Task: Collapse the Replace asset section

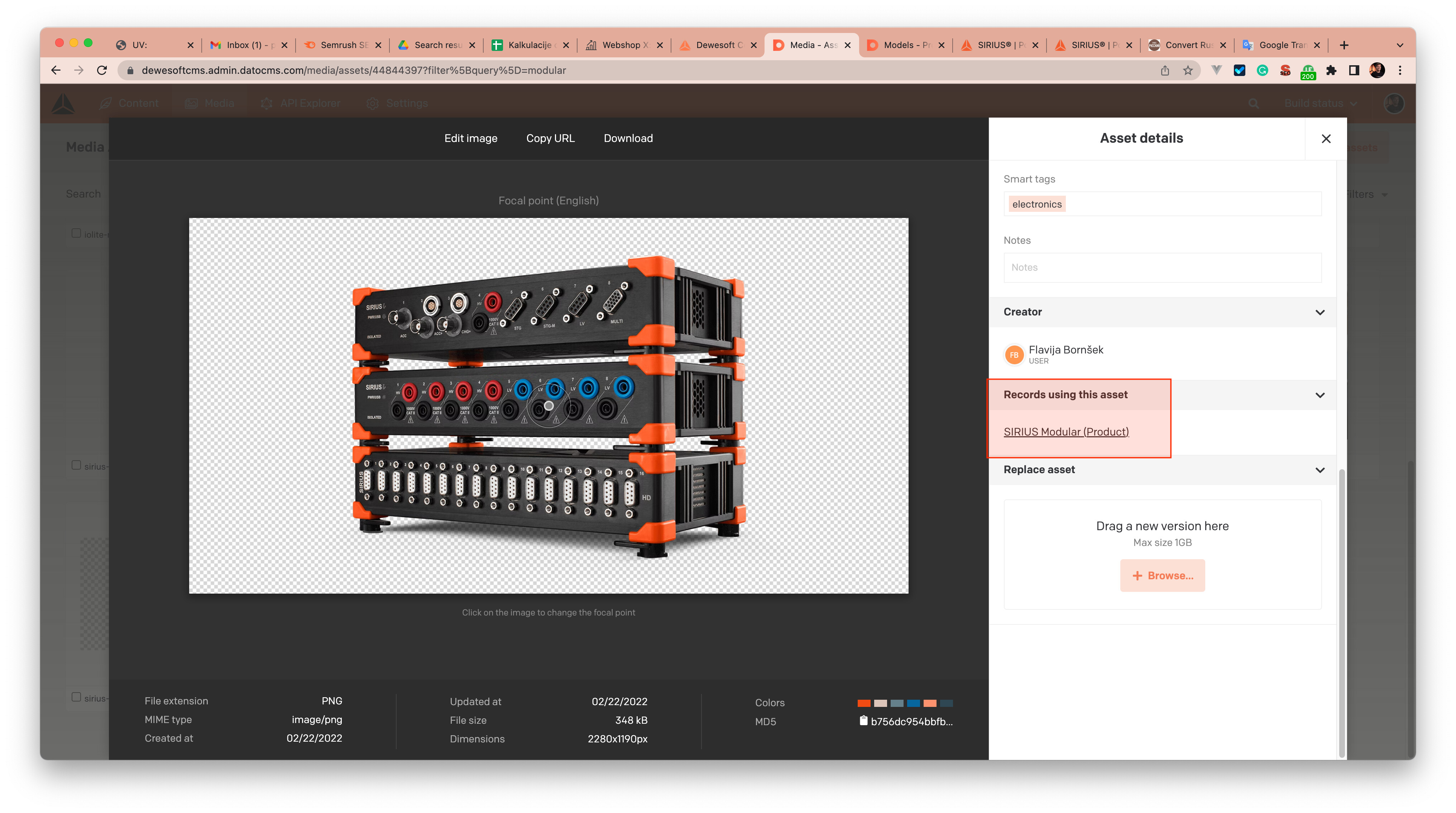Action: (1320, 470)
